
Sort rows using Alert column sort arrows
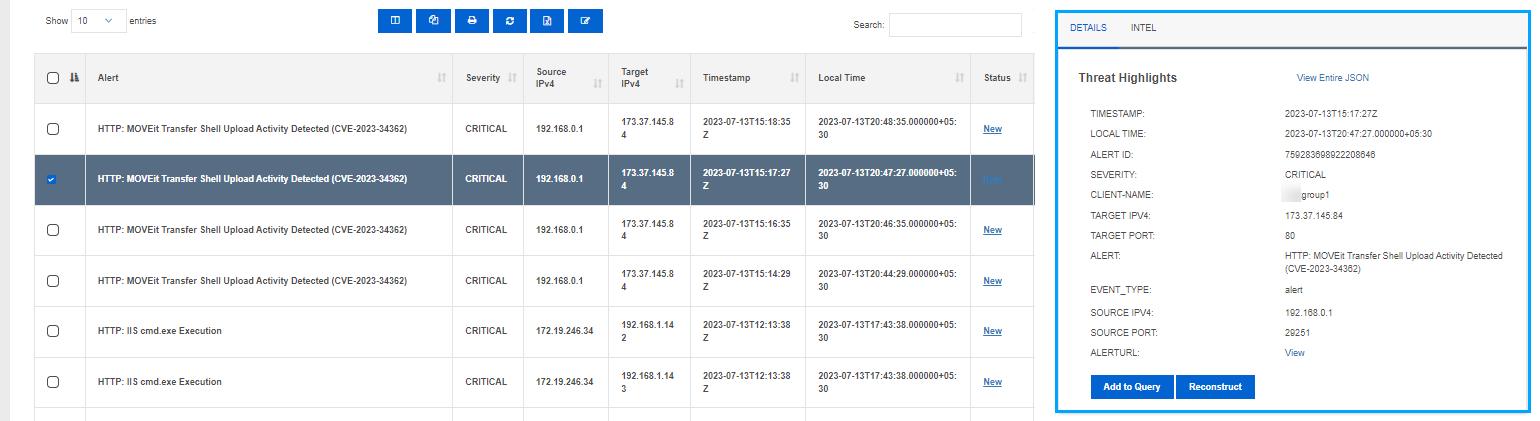441,78
